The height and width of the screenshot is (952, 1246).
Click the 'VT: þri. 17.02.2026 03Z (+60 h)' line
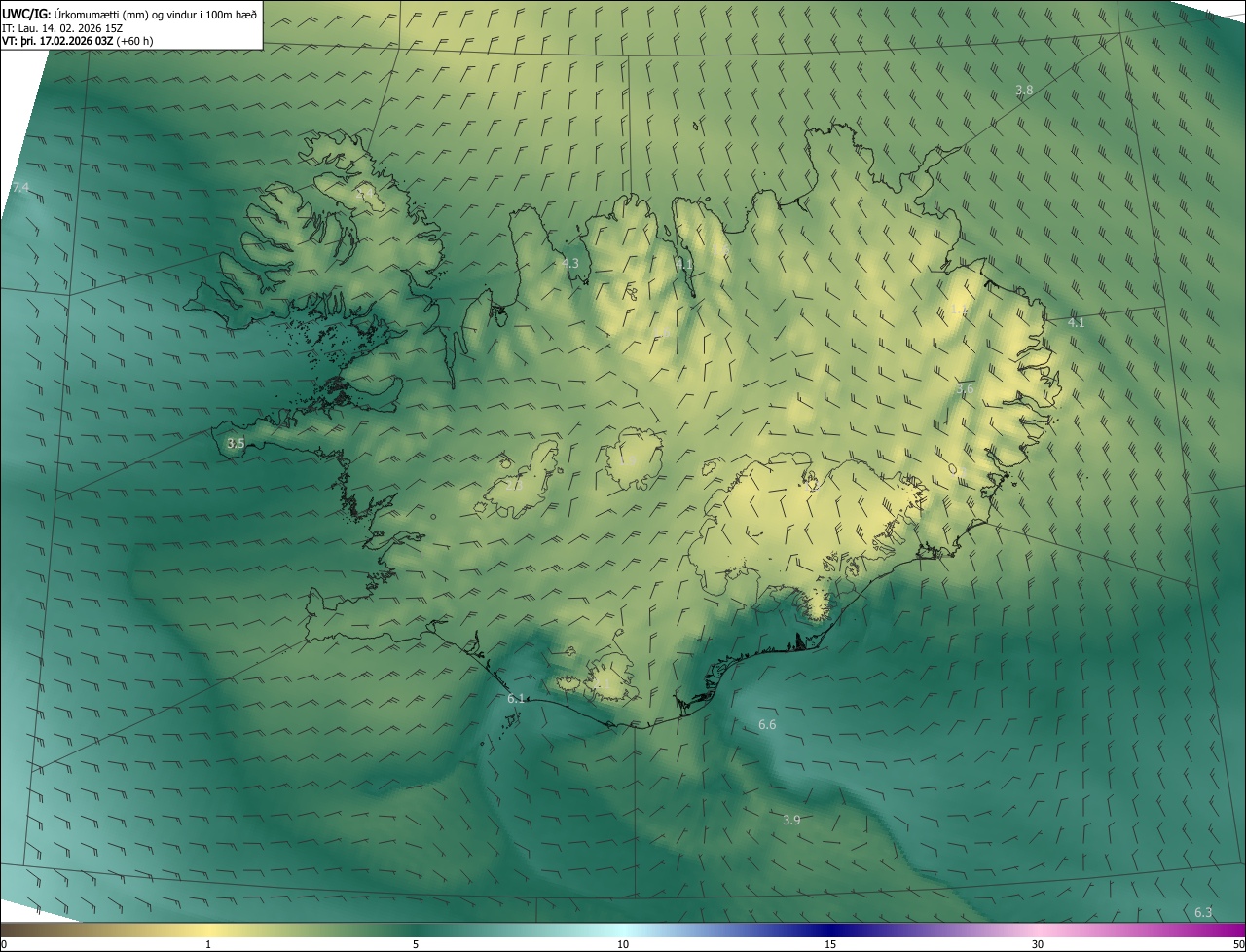[x=78, y=41]
